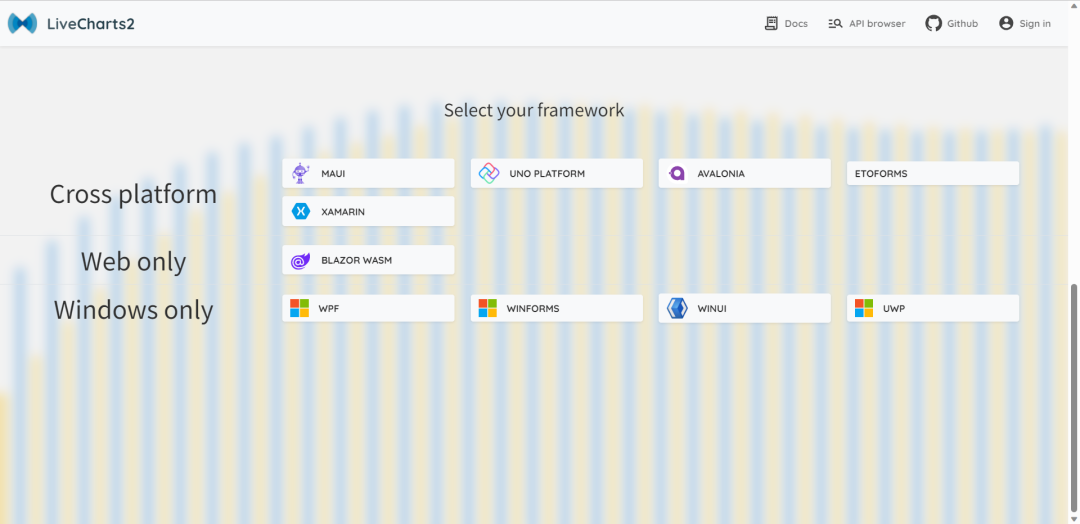Screen dimensions: 1080x524
Task: Click the Blazor WASM purple icon
Action: pos(300,260)
